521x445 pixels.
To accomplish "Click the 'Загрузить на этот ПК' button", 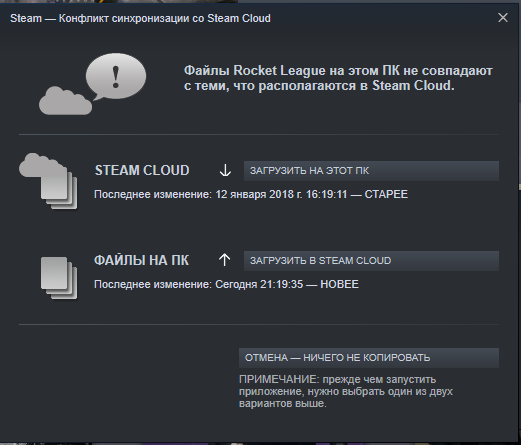I will tap(371, 171).
